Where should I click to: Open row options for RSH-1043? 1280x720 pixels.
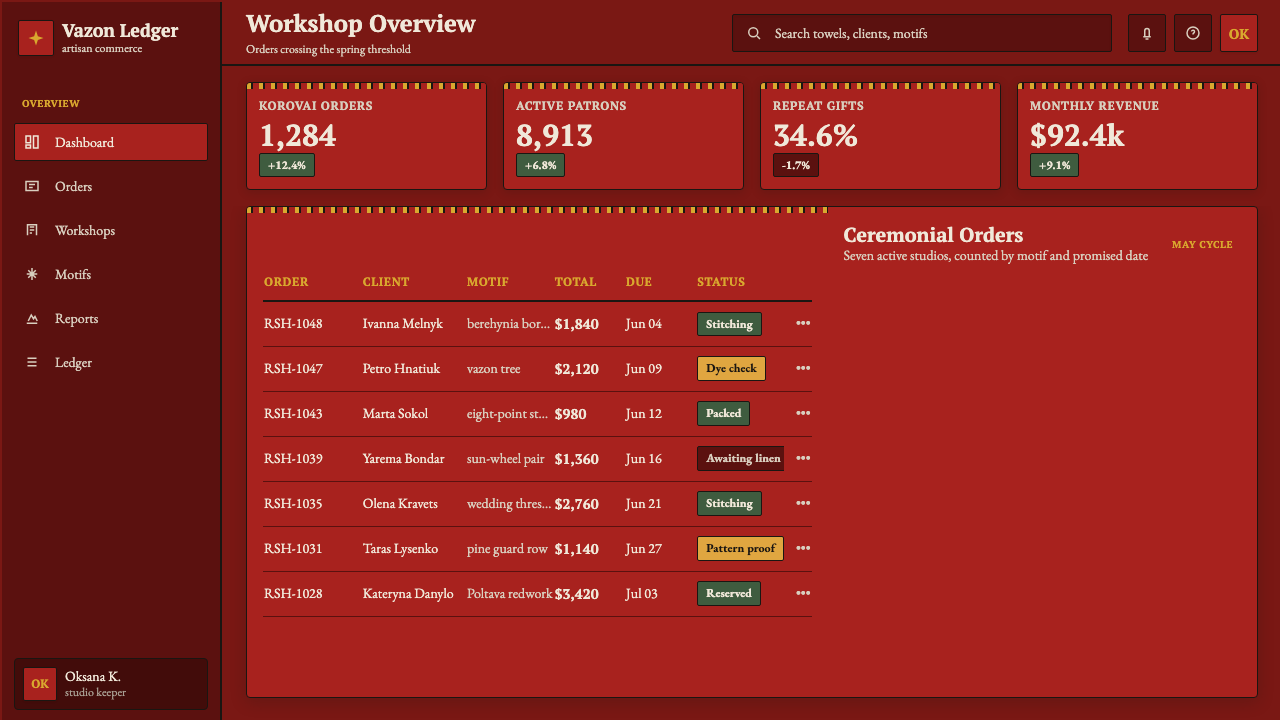tap(803, 413)
